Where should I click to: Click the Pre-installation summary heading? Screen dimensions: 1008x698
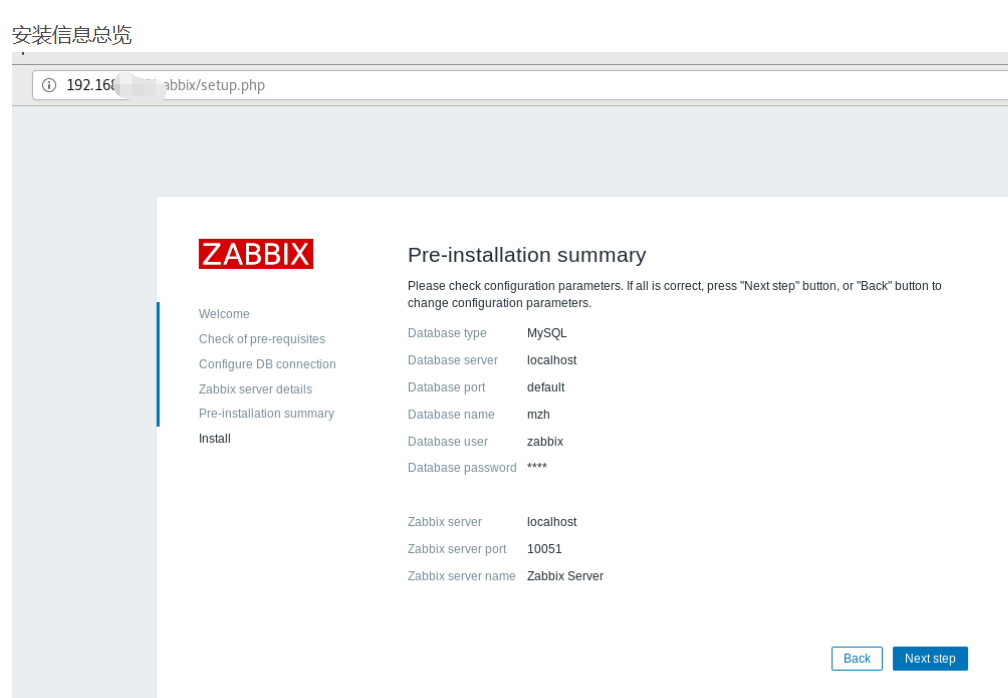coord(526,255)
